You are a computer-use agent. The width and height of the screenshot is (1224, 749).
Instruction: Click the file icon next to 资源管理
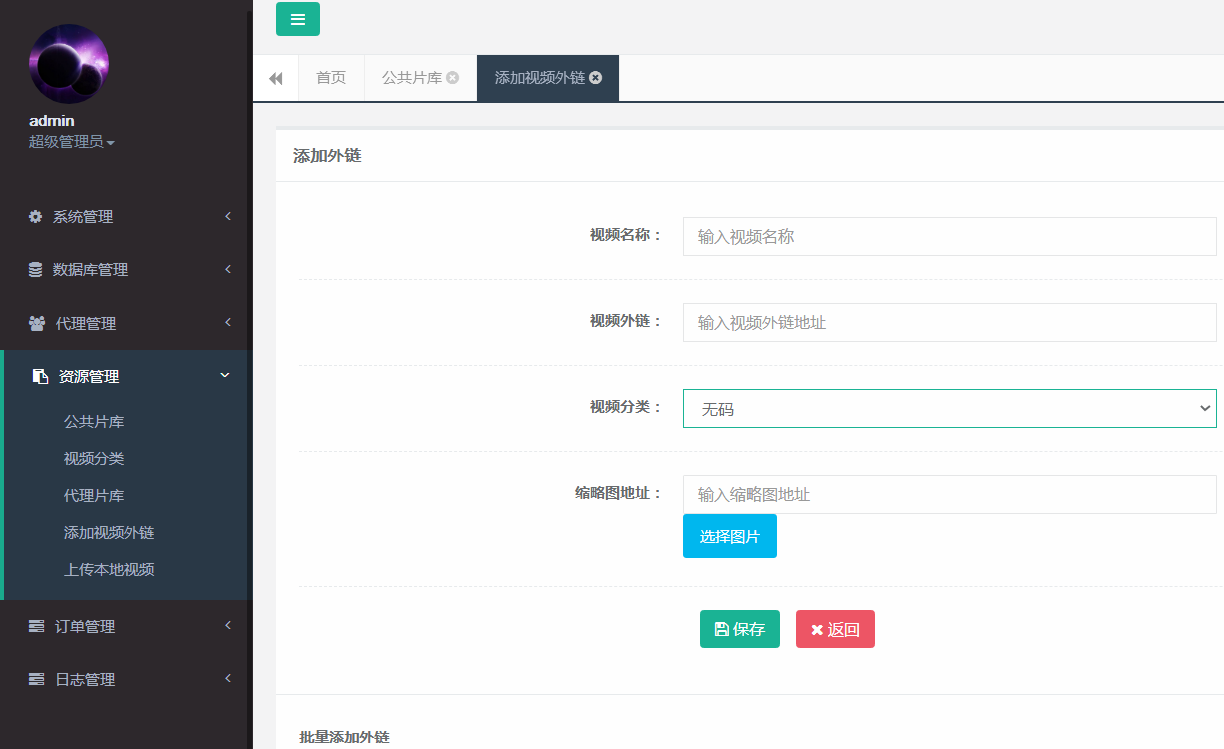pyautogui.click(x=38, y=376)
